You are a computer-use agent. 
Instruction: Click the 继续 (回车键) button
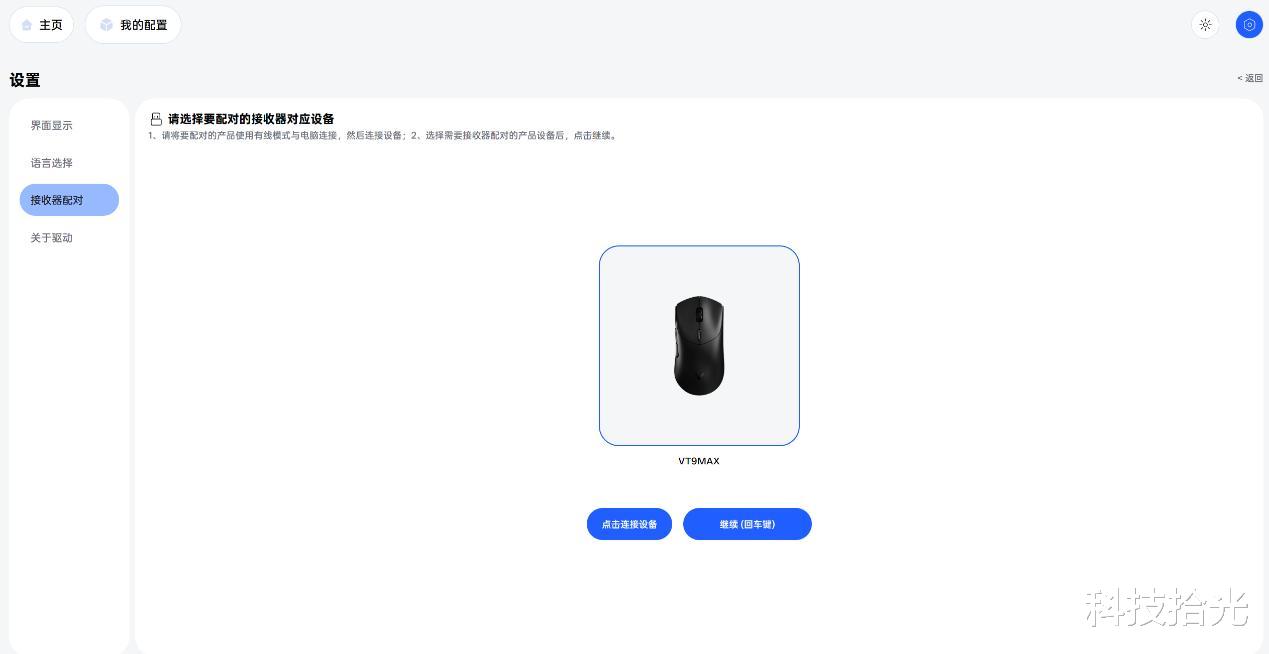tap(747, 524)
